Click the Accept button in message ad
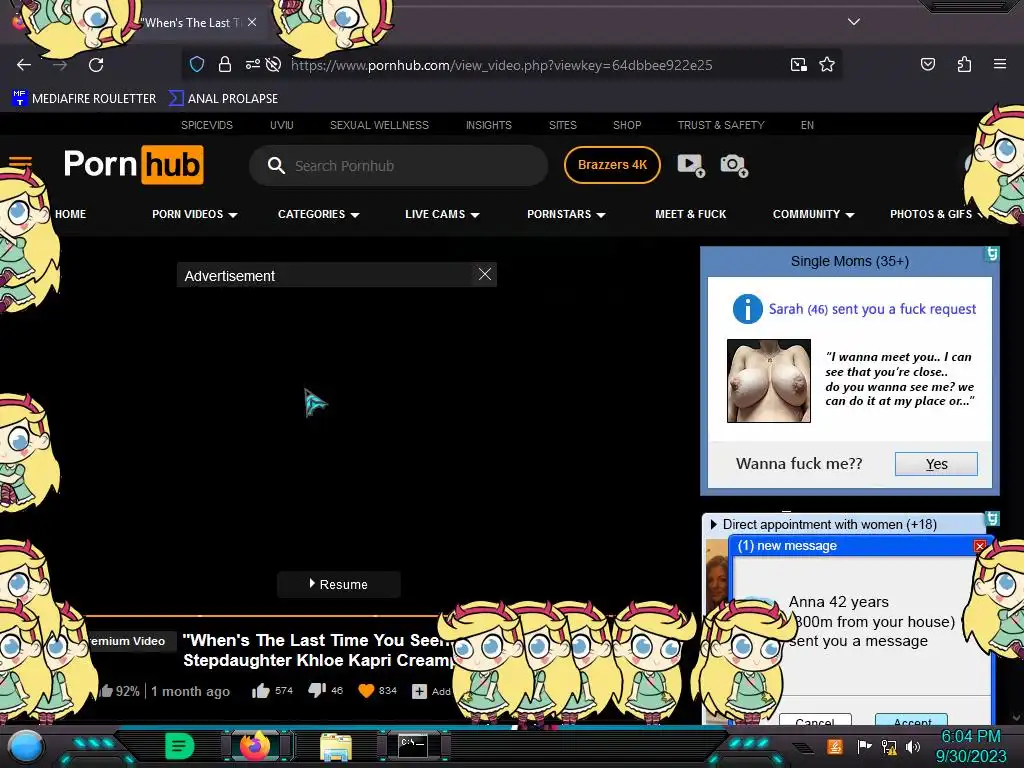The image size is (1024, 768). [x=912, y=721]
